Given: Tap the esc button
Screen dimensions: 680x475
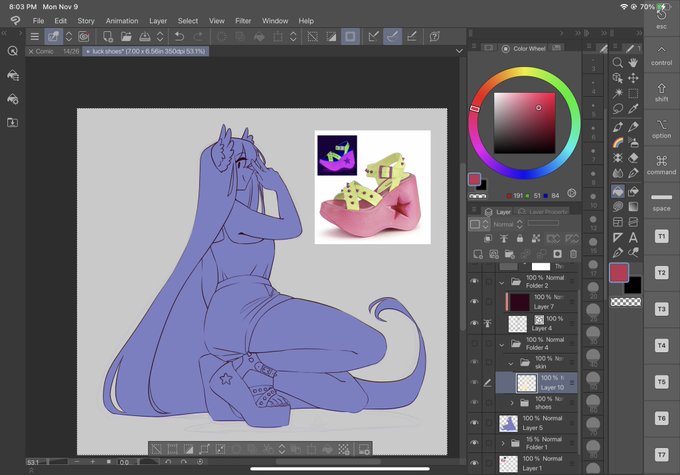Looking at the screenshot, I should [661, 19].
